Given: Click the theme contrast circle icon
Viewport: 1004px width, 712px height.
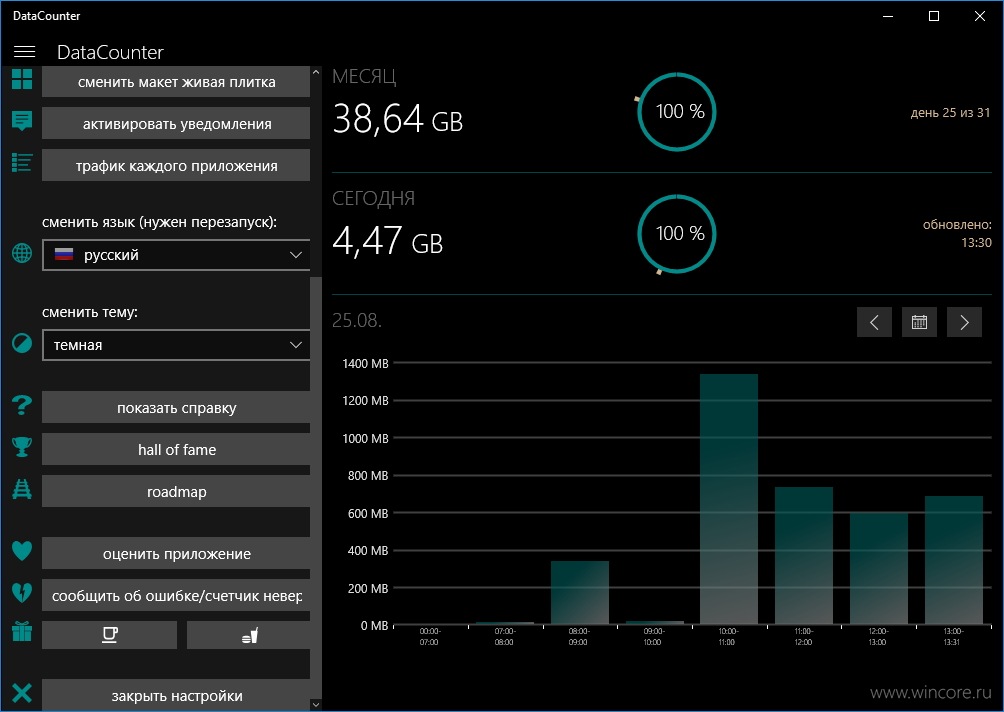Looking at the screenshot, I should tap(22, 343).
